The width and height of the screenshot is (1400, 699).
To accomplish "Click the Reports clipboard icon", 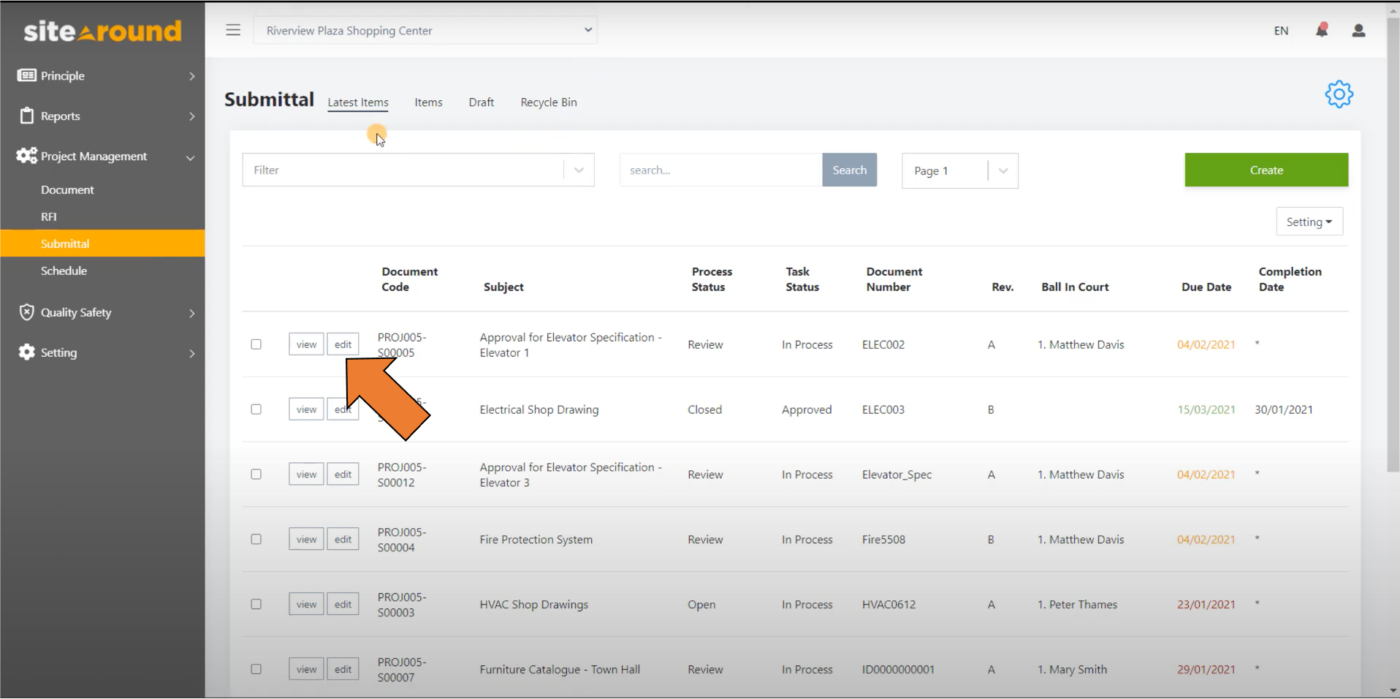I will click(26, 116).
